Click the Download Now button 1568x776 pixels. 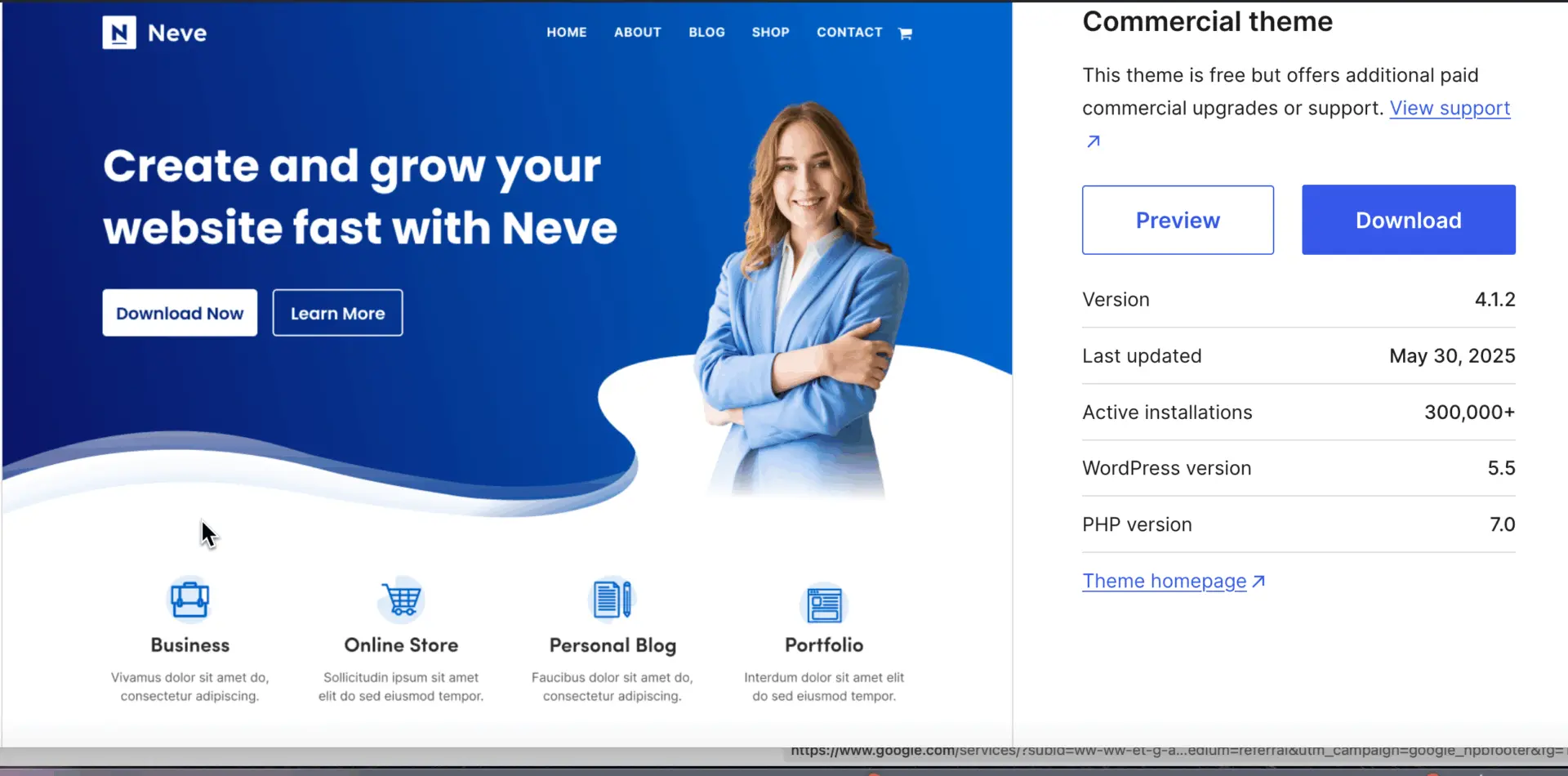click(179, 312)
